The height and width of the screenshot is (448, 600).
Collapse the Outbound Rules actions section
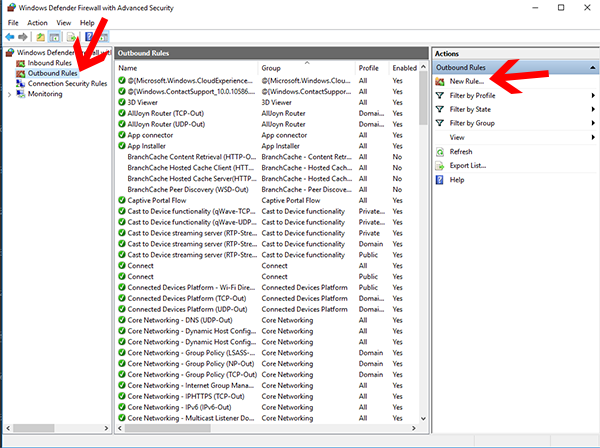point(592,68)
